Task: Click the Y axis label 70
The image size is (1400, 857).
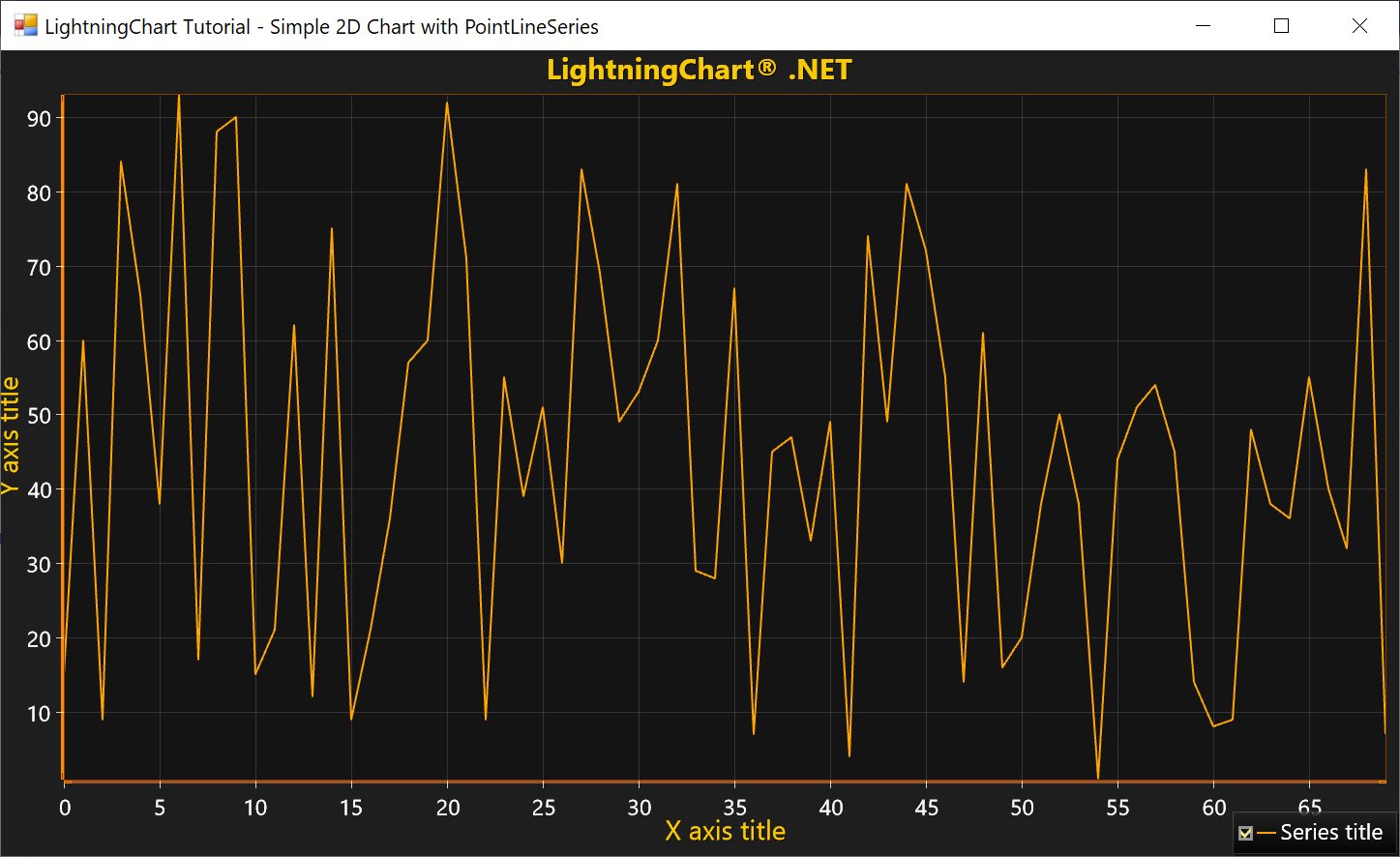Action: coord(39,268)
